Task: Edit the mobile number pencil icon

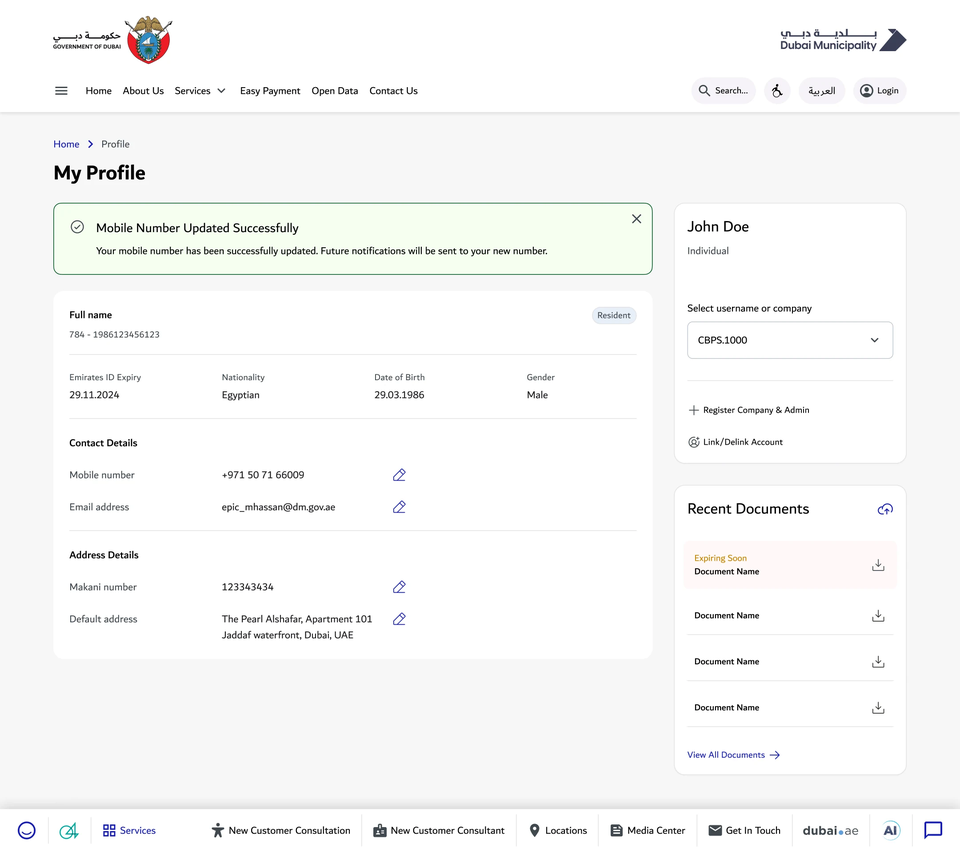Action: [399, 475]
